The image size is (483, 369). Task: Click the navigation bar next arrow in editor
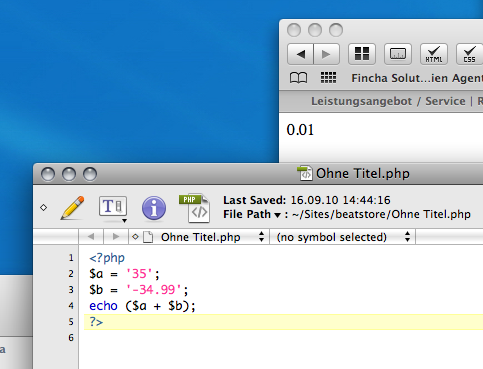coord(116,237)
